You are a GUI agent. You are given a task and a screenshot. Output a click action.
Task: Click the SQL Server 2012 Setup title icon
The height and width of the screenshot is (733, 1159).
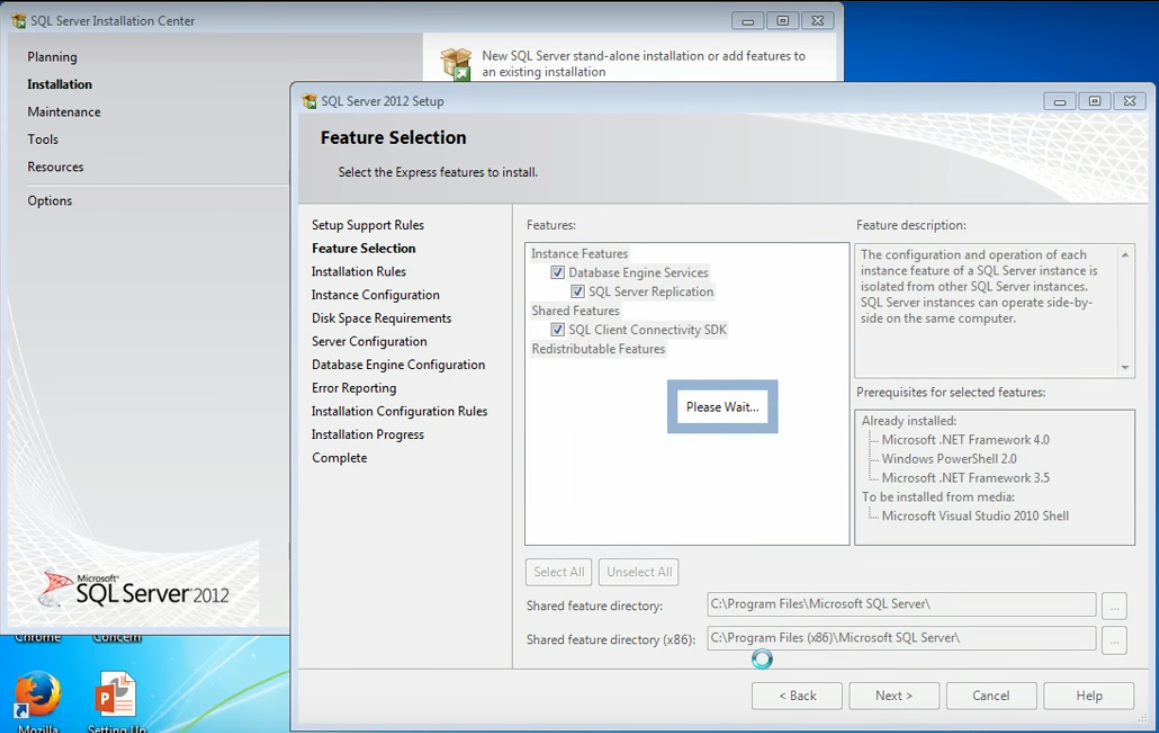coord(310,101)
